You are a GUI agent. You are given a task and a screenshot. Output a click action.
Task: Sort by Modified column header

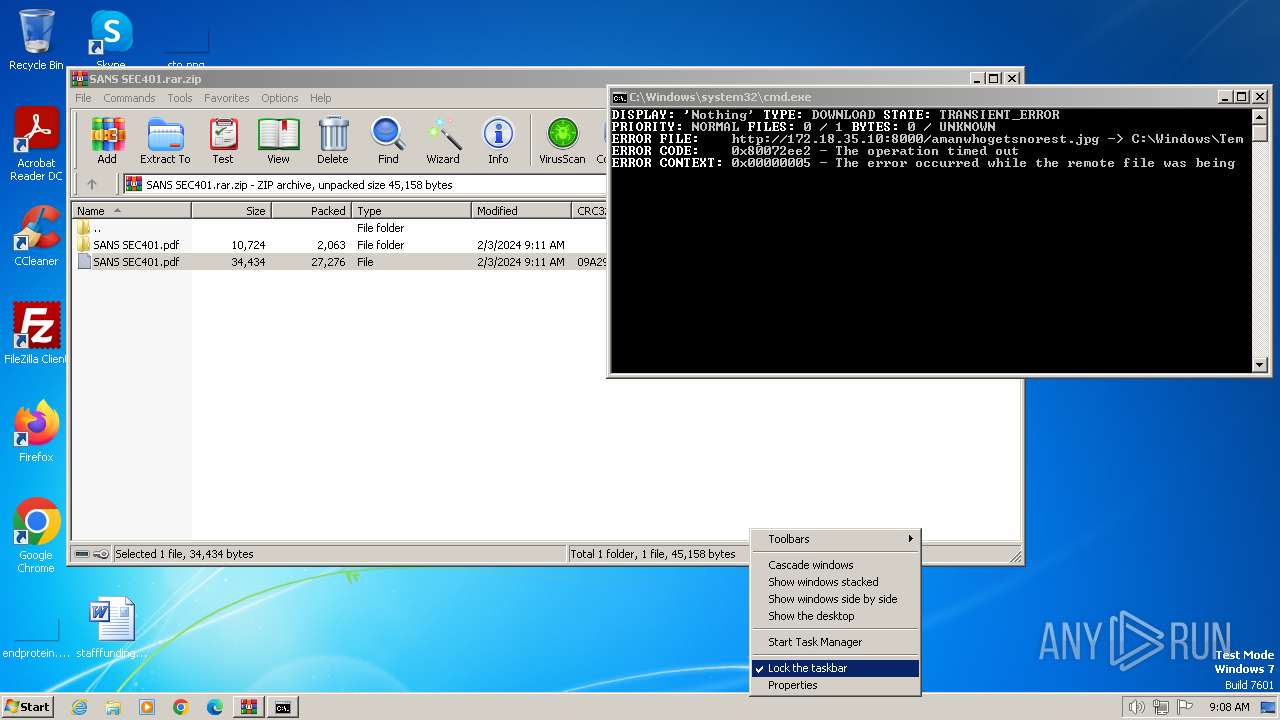point(521,211)
